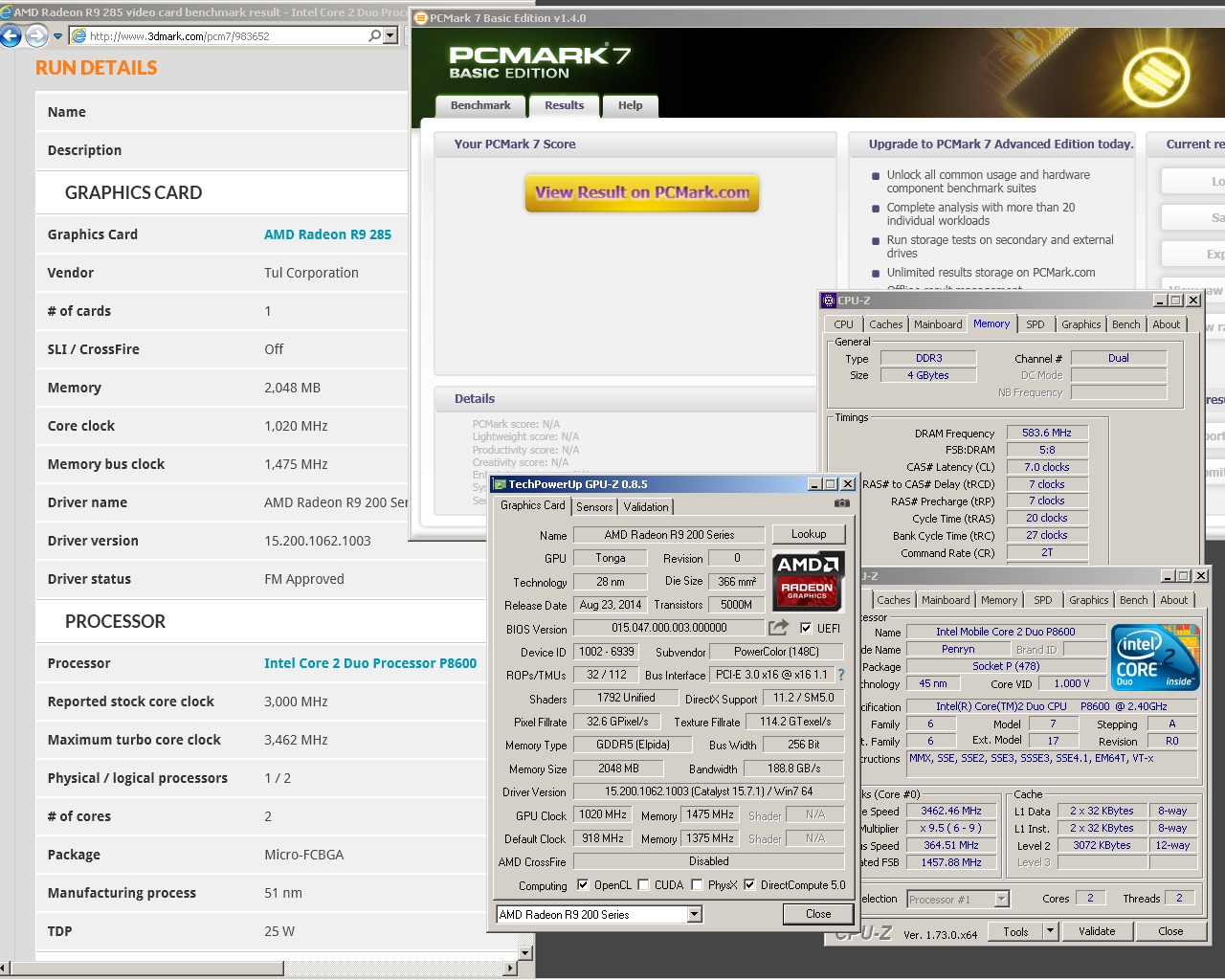The width and height of the screenshot is (1225, 980).
Task: Open SPD tab in CPU-Z Memory window
Action: [1036, 324]
